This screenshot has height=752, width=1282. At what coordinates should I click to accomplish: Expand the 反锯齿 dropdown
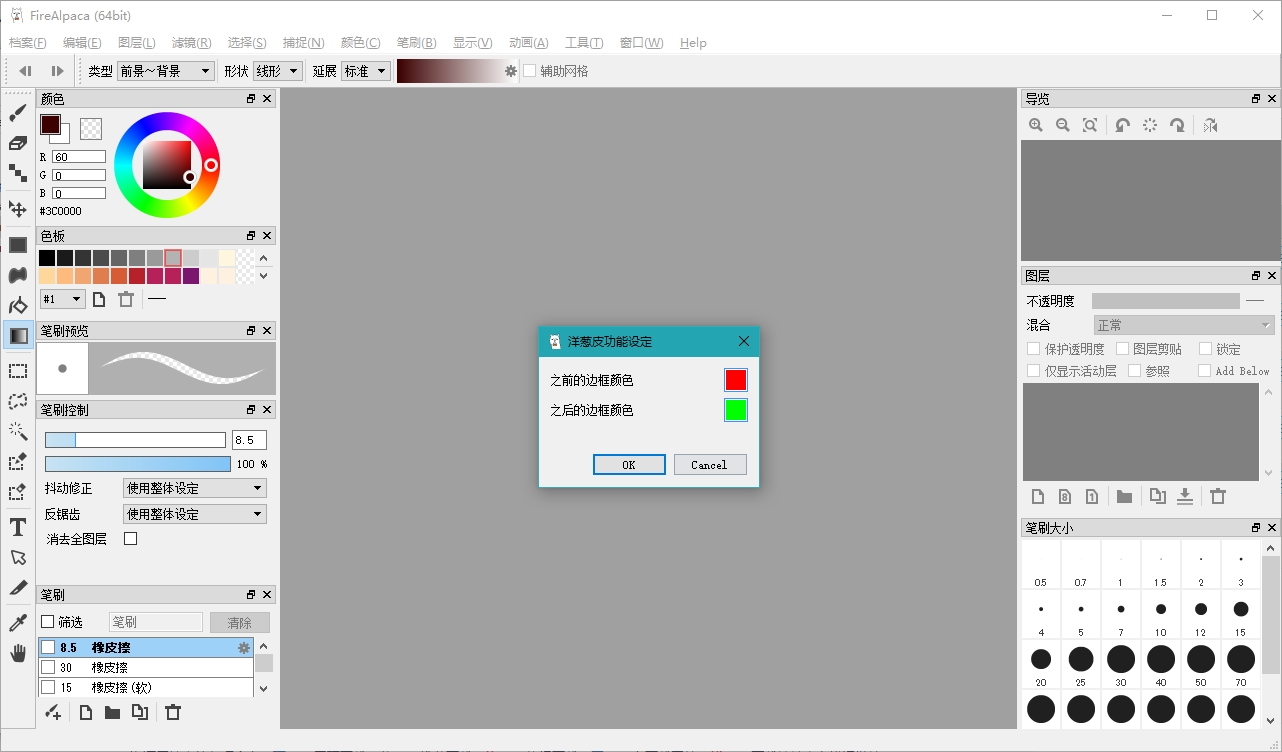coord(195,514)
